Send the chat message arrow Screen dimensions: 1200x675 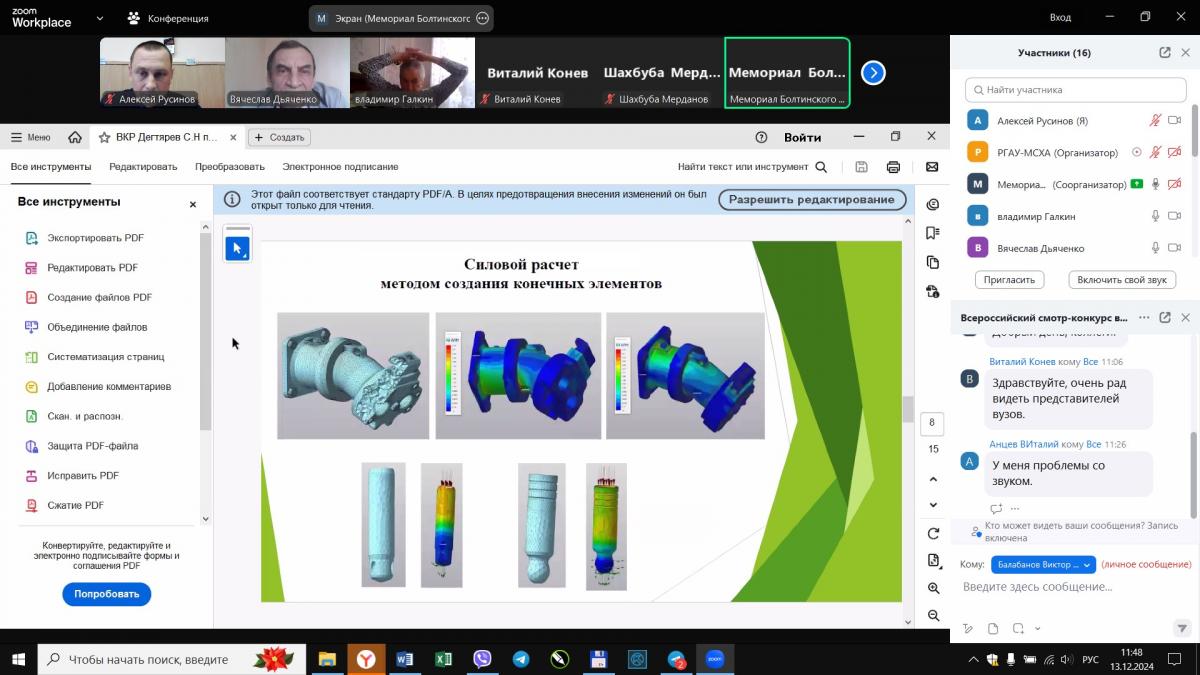pos(1181,629)
